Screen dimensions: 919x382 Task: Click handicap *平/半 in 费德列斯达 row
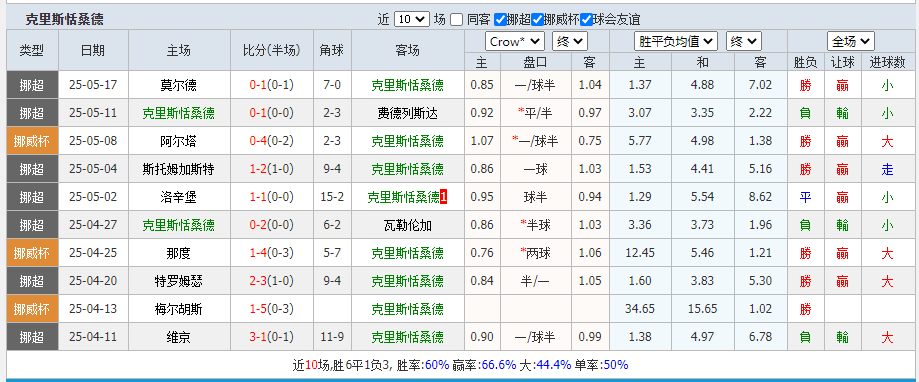click(535, 113)
